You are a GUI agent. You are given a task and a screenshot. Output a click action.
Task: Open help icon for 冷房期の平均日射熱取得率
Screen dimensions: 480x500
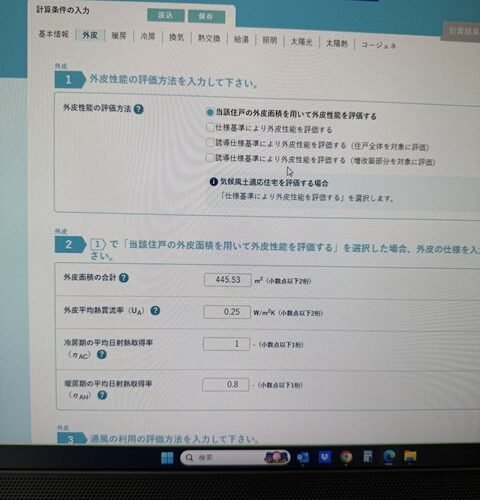tap(102, 354)
